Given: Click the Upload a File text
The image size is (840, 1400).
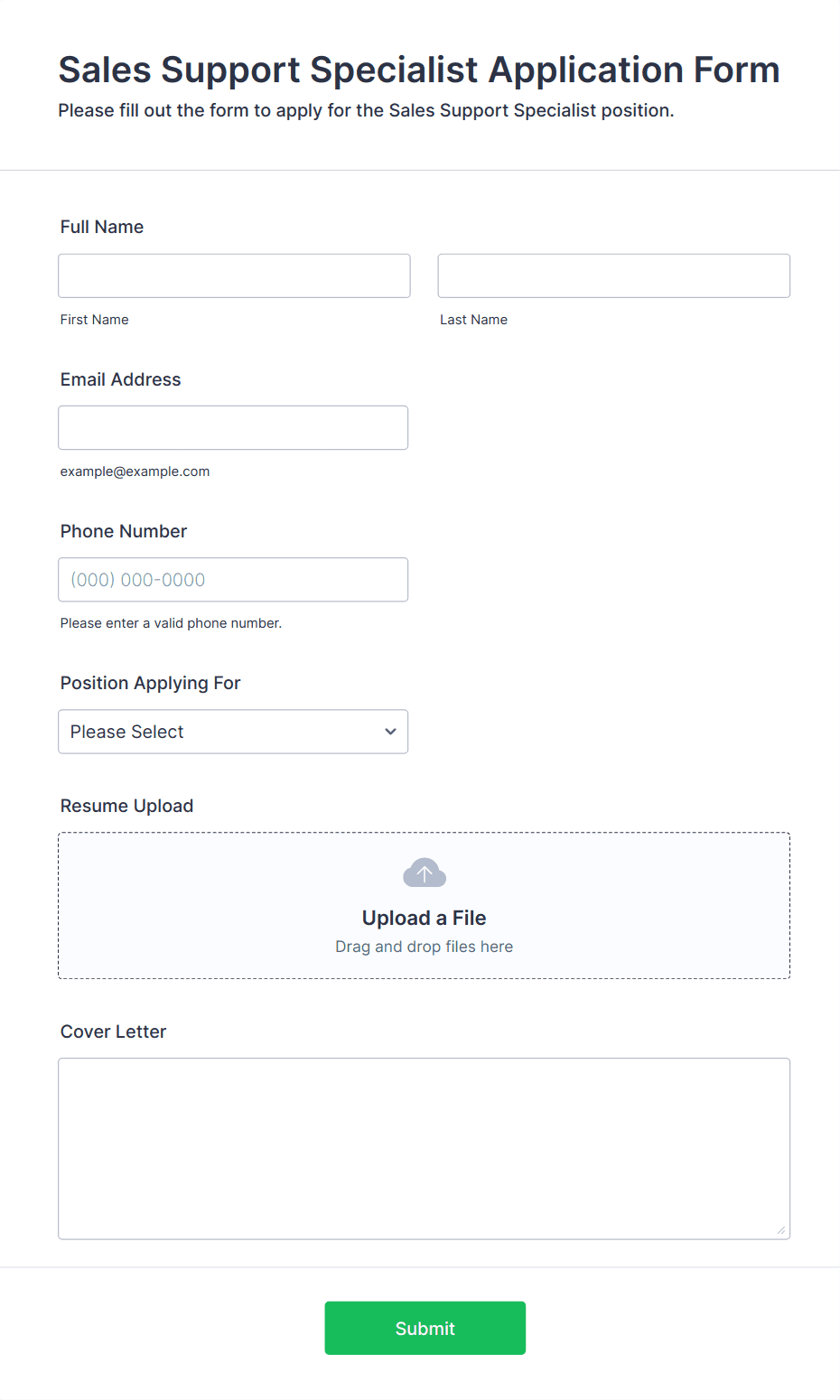Looking at the screenshot, I should click(x=425, y=918).
